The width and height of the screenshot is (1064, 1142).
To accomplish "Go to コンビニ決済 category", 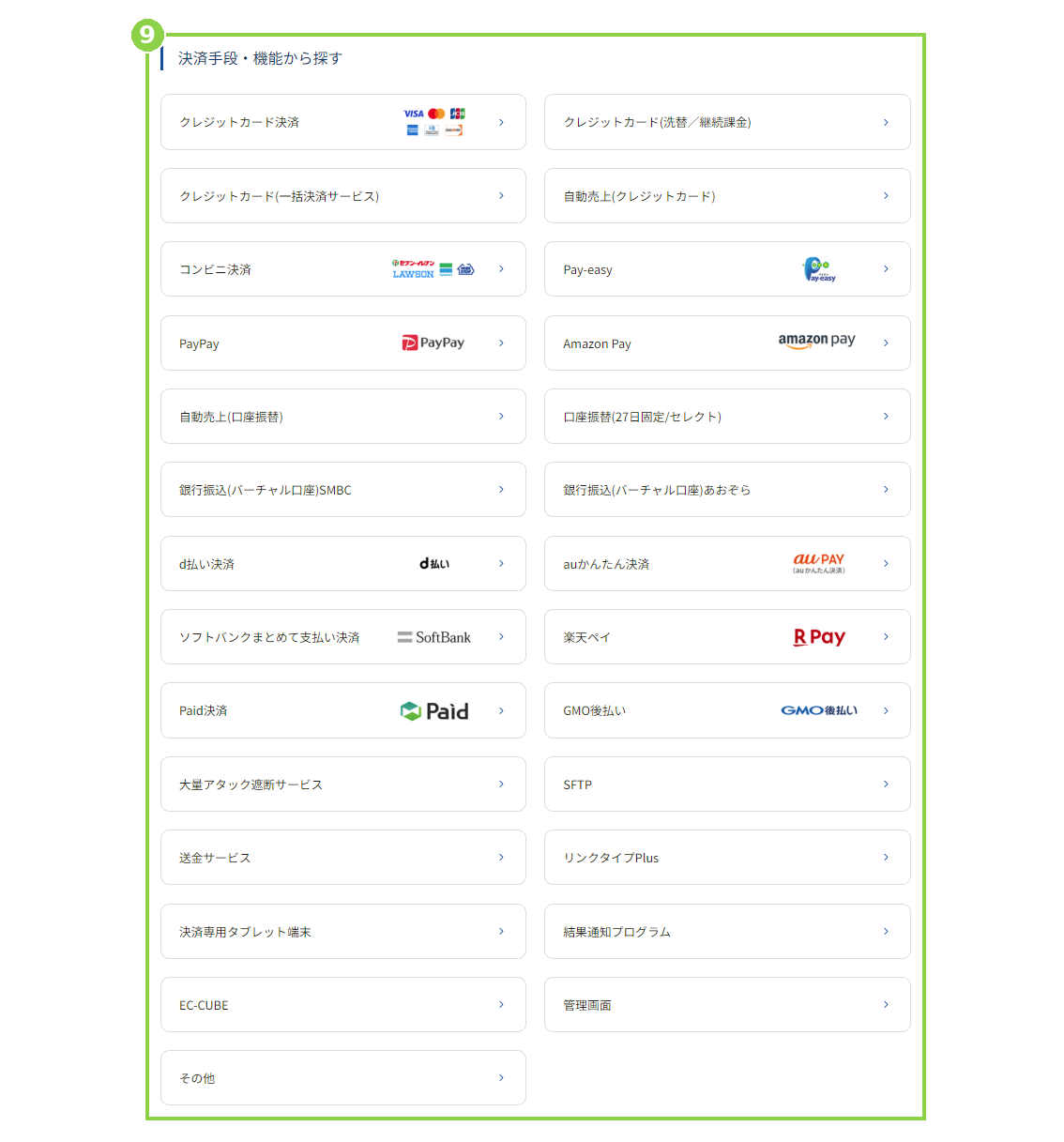I will pyautogui.click(x=343, y=269).
